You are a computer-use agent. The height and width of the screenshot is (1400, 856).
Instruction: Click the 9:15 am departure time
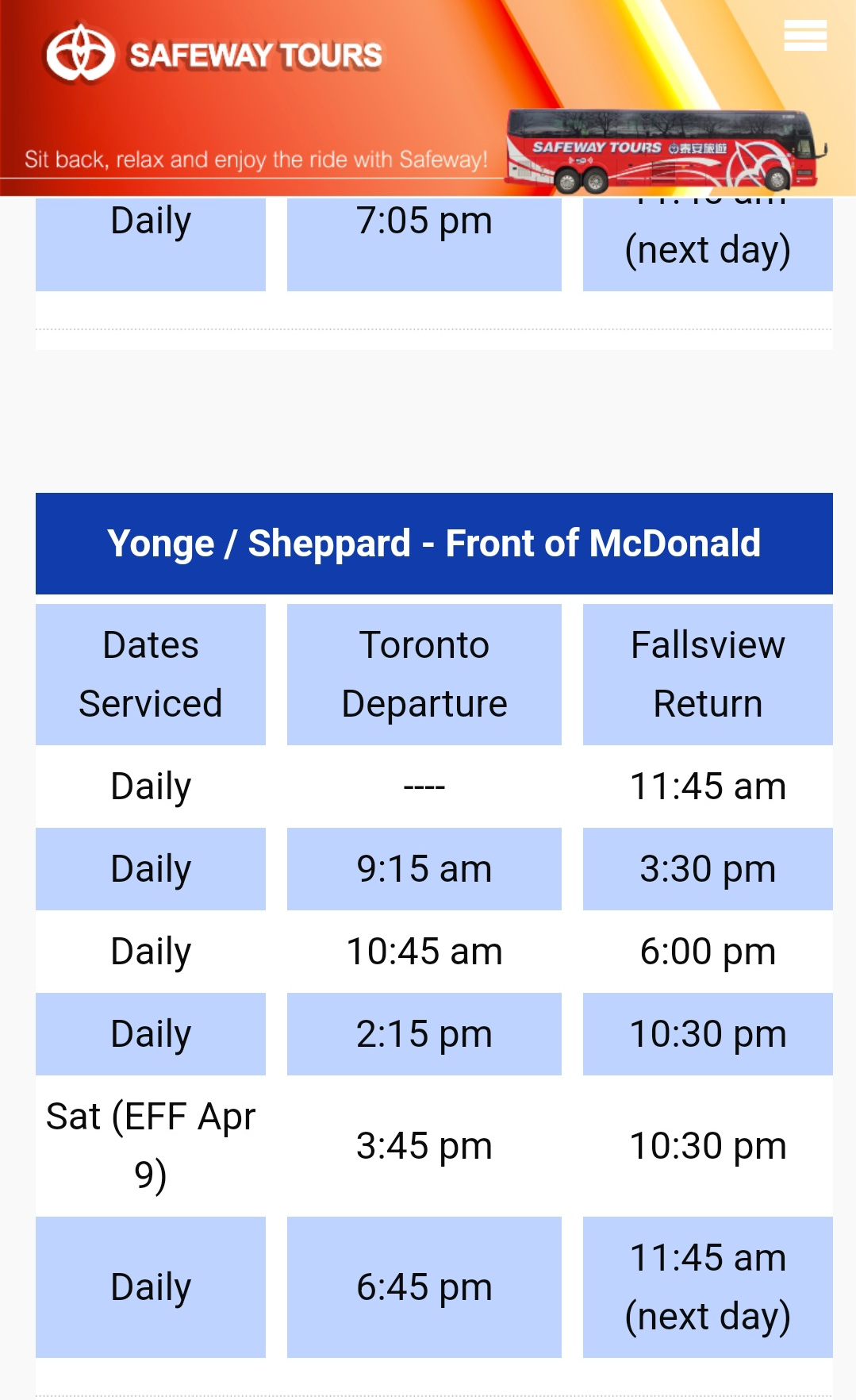pyautogui.click(x=424, y=869)
